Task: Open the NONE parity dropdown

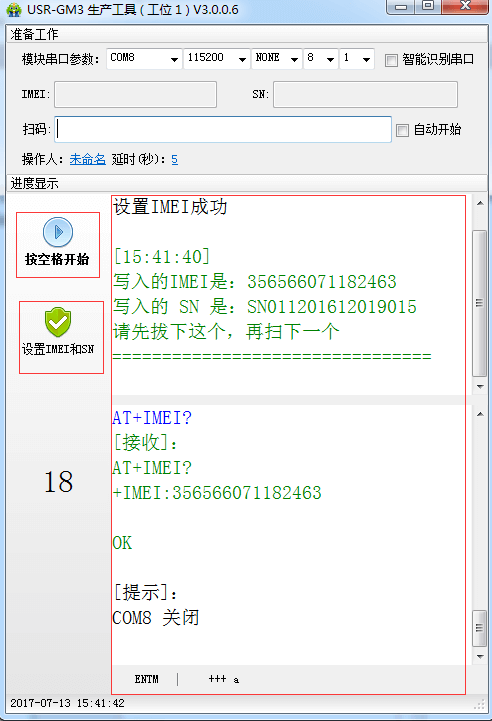Action: pos(277,59)
